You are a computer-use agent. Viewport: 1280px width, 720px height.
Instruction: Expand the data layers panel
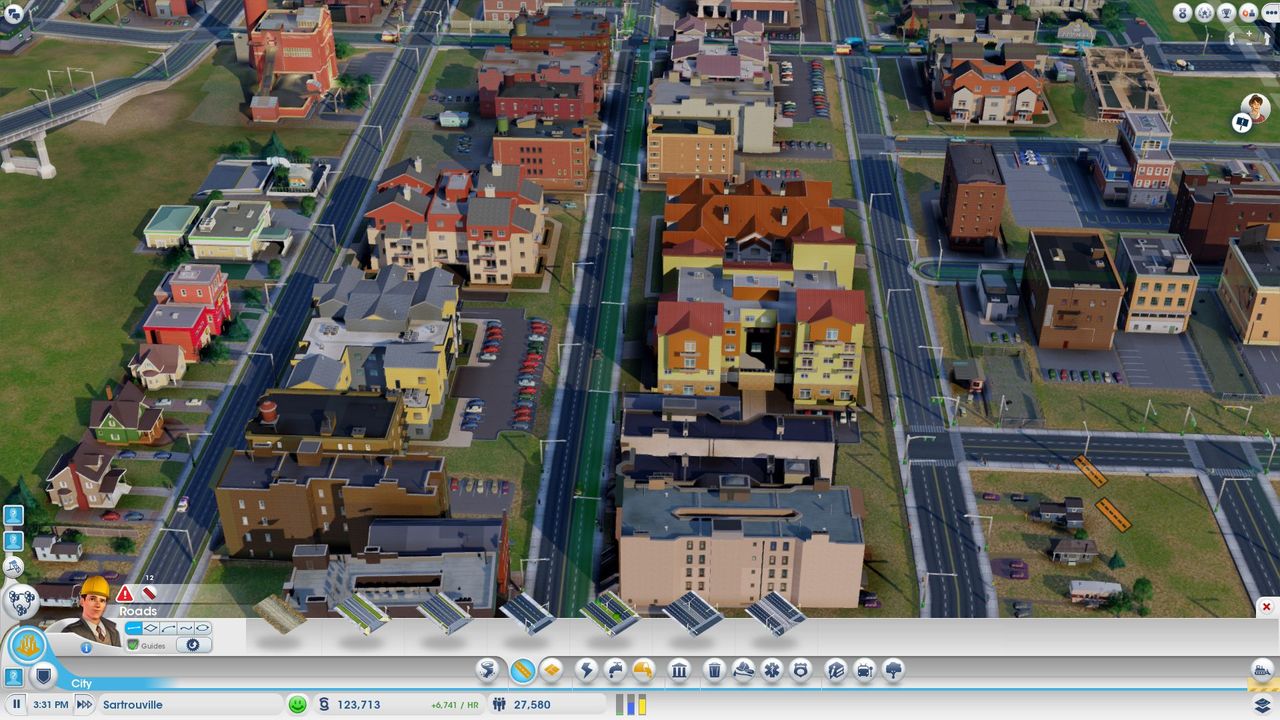1262,704
